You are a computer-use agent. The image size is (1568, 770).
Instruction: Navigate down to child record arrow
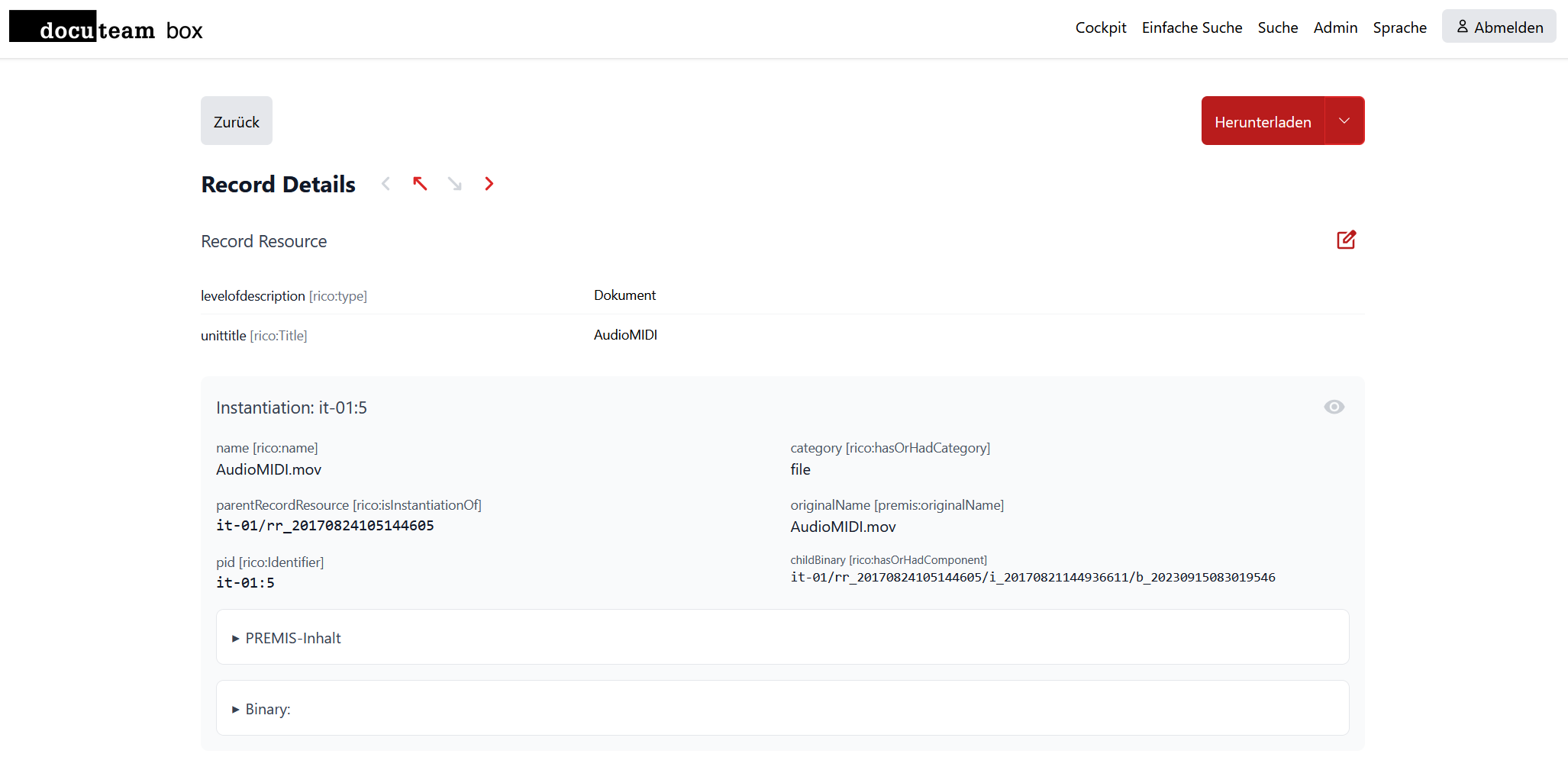tap(455, 184)
